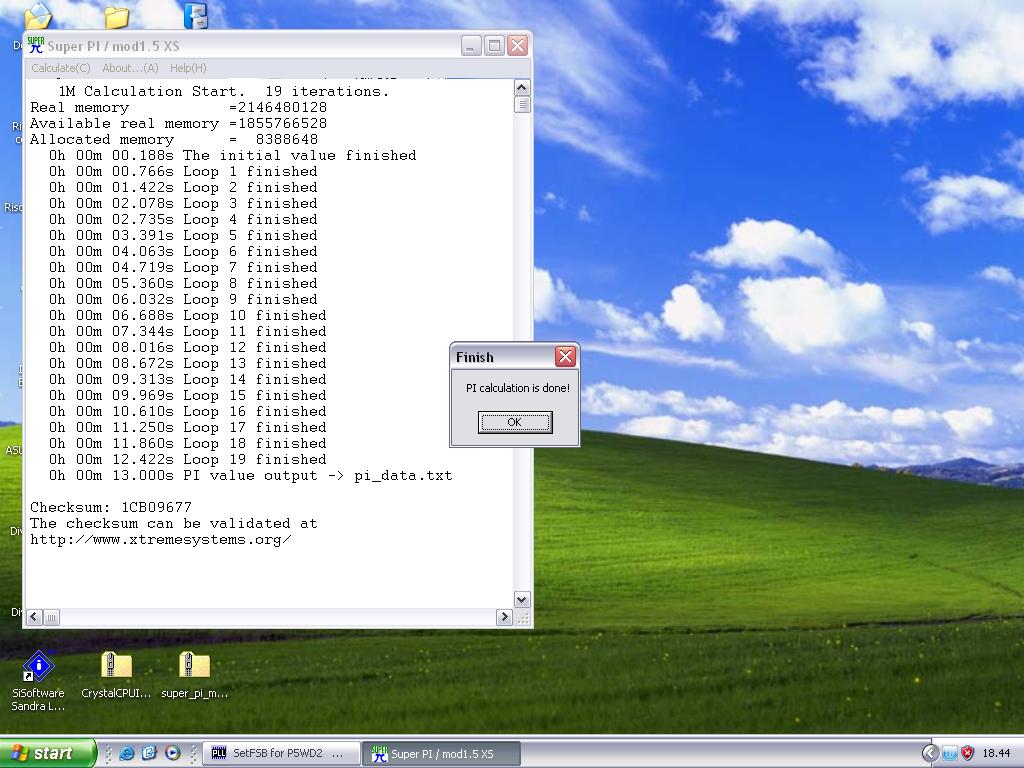This screenshot has height=768, width=1024.
Task: Click the 'Loop 9 finished' line
Action: [x=183, y=300]
